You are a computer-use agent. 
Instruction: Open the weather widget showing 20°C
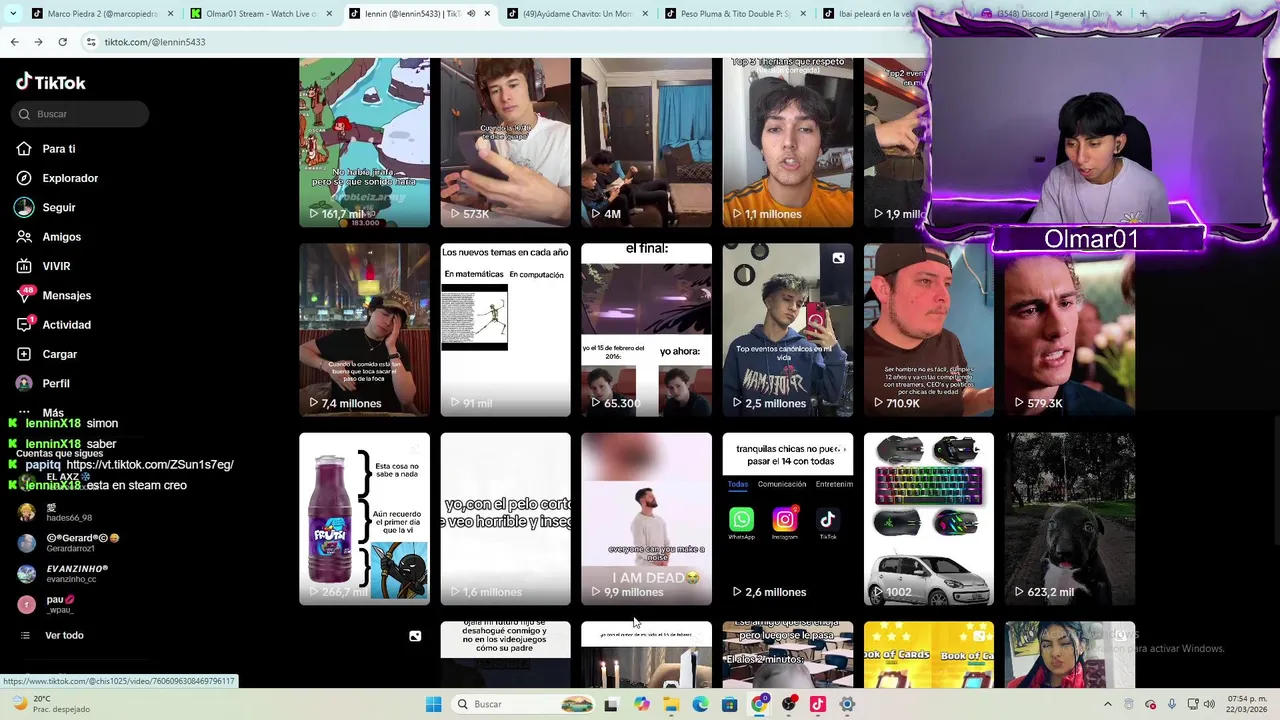[x=50, y=704]
